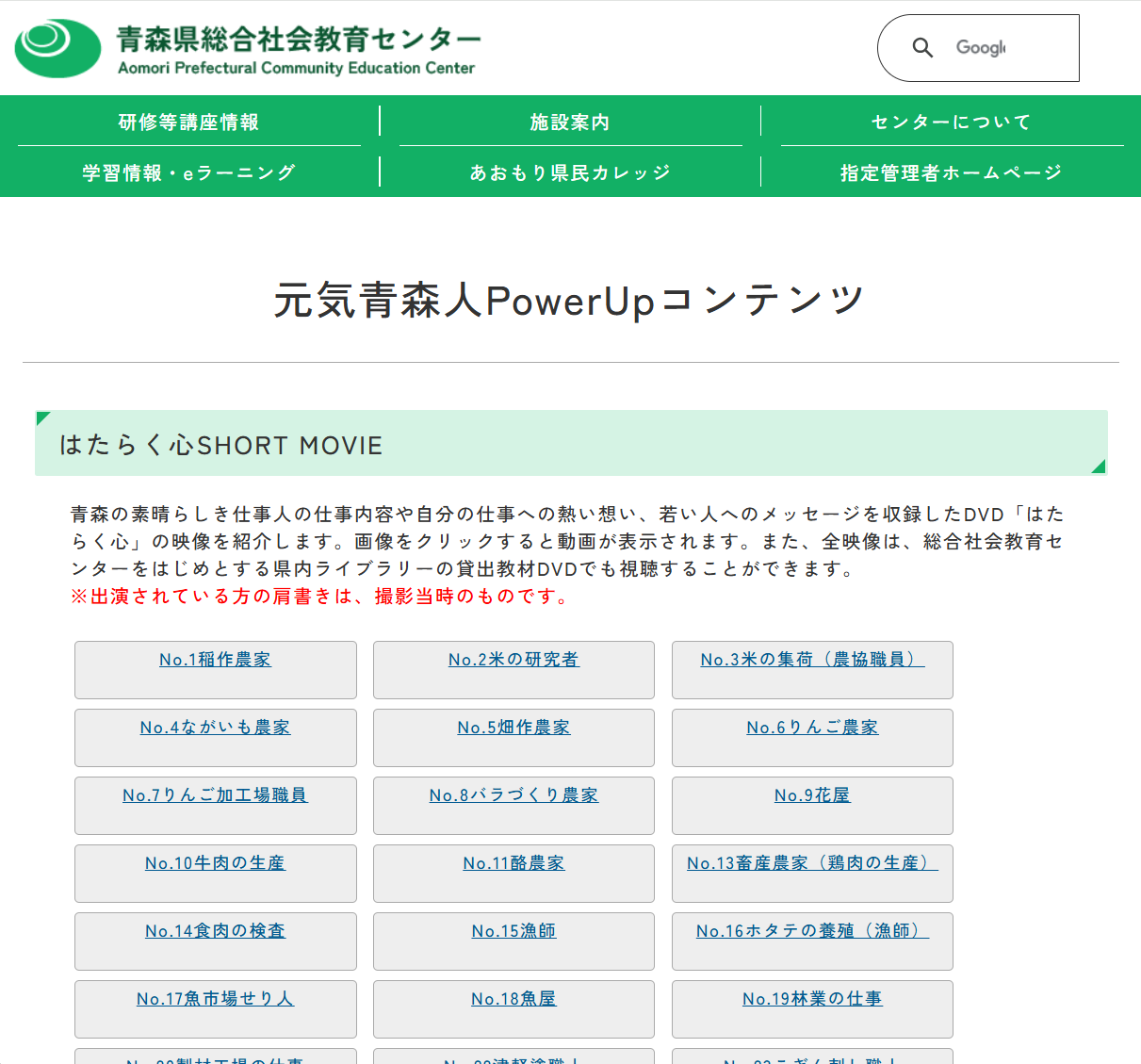Open the No.6 りんご農家 video link
The width and height of the screenshot is (1141, 1064).
coord(811,728)
